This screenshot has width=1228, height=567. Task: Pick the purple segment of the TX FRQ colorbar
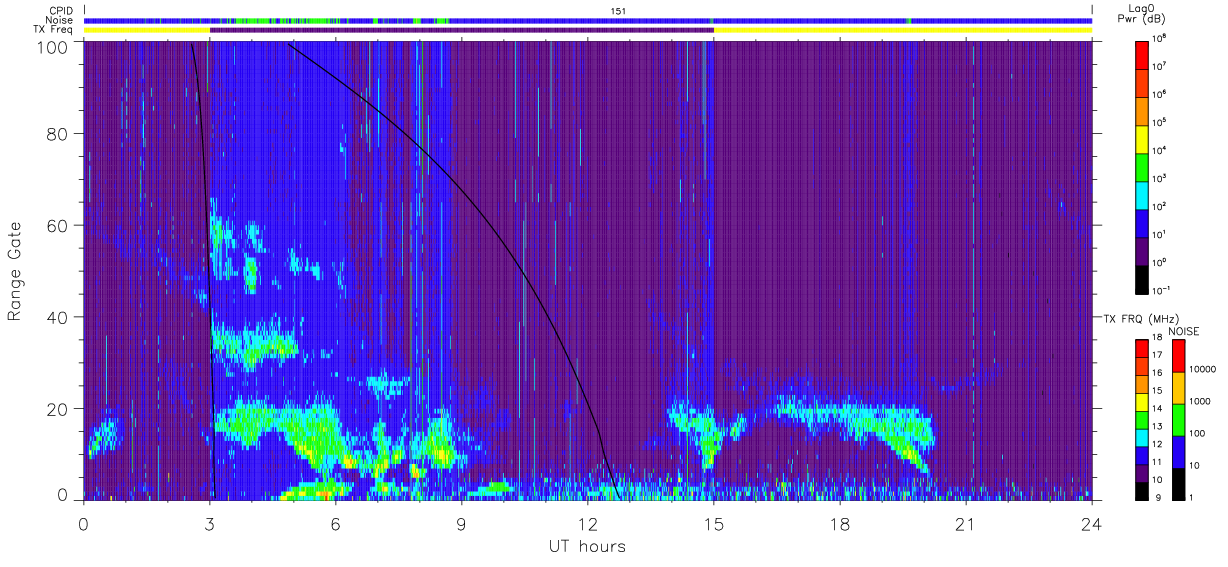click(1142, 471)
